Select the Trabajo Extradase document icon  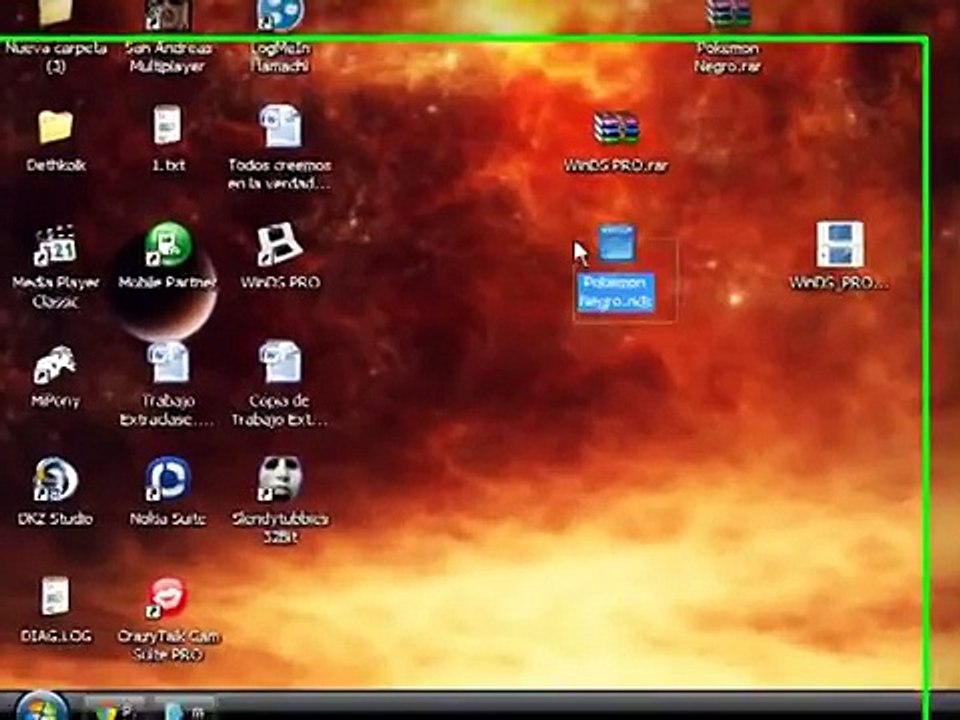(167, 362)
